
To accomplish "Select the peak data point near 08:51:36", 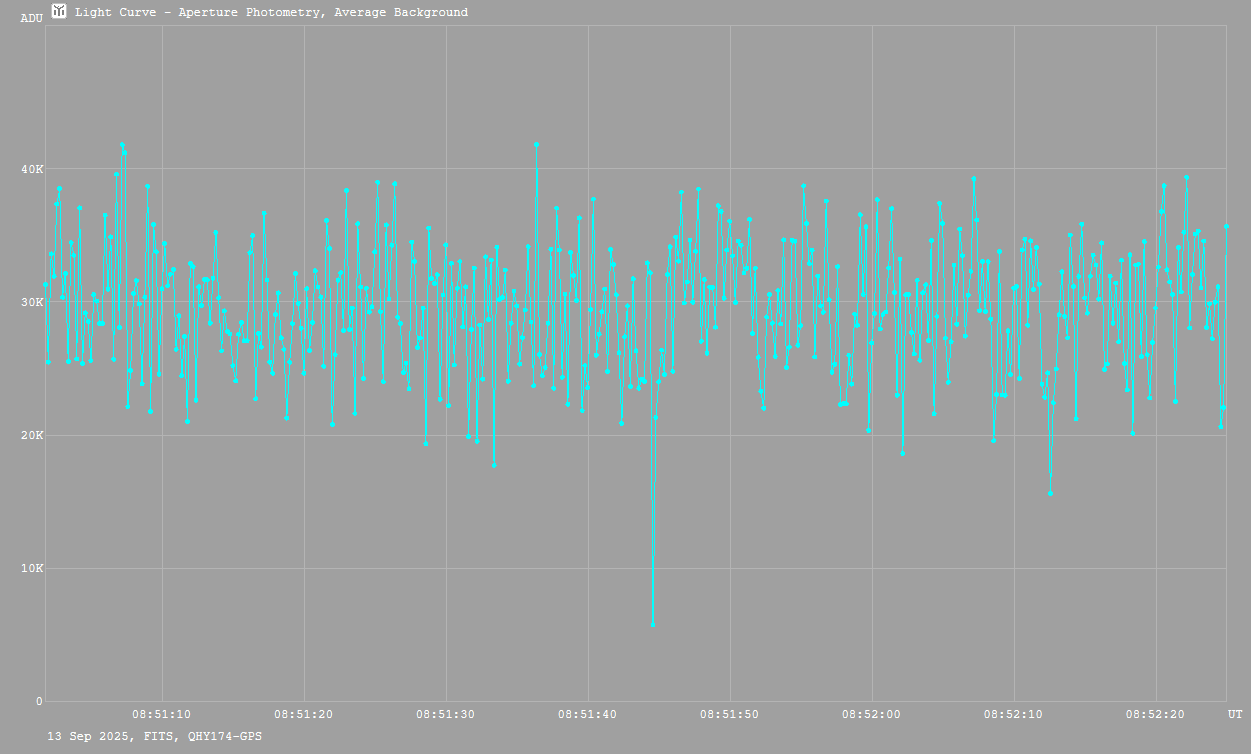I will pyautogui.click(x=536, y=144).
